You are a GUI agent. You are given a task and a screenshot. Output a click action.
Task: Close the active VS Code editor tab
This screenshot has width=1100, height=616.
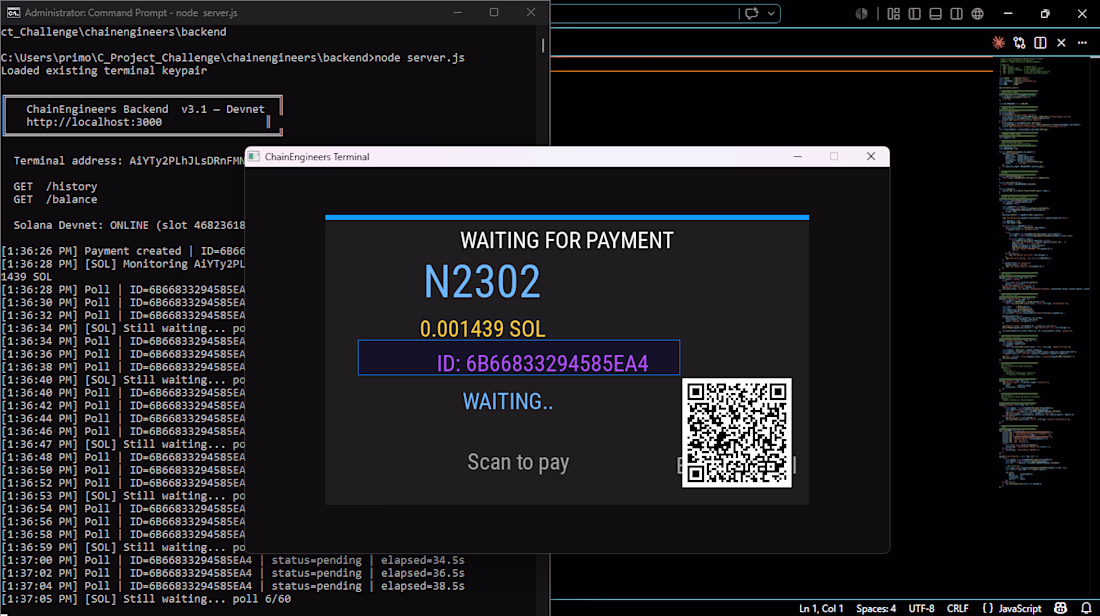pos(1061,43)
